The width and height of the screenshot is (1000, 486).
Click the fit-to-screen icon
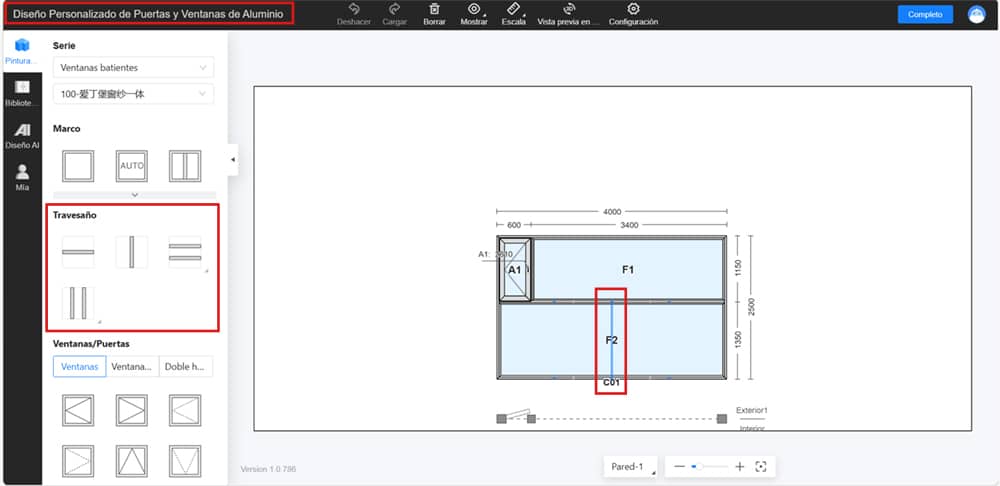760,467
